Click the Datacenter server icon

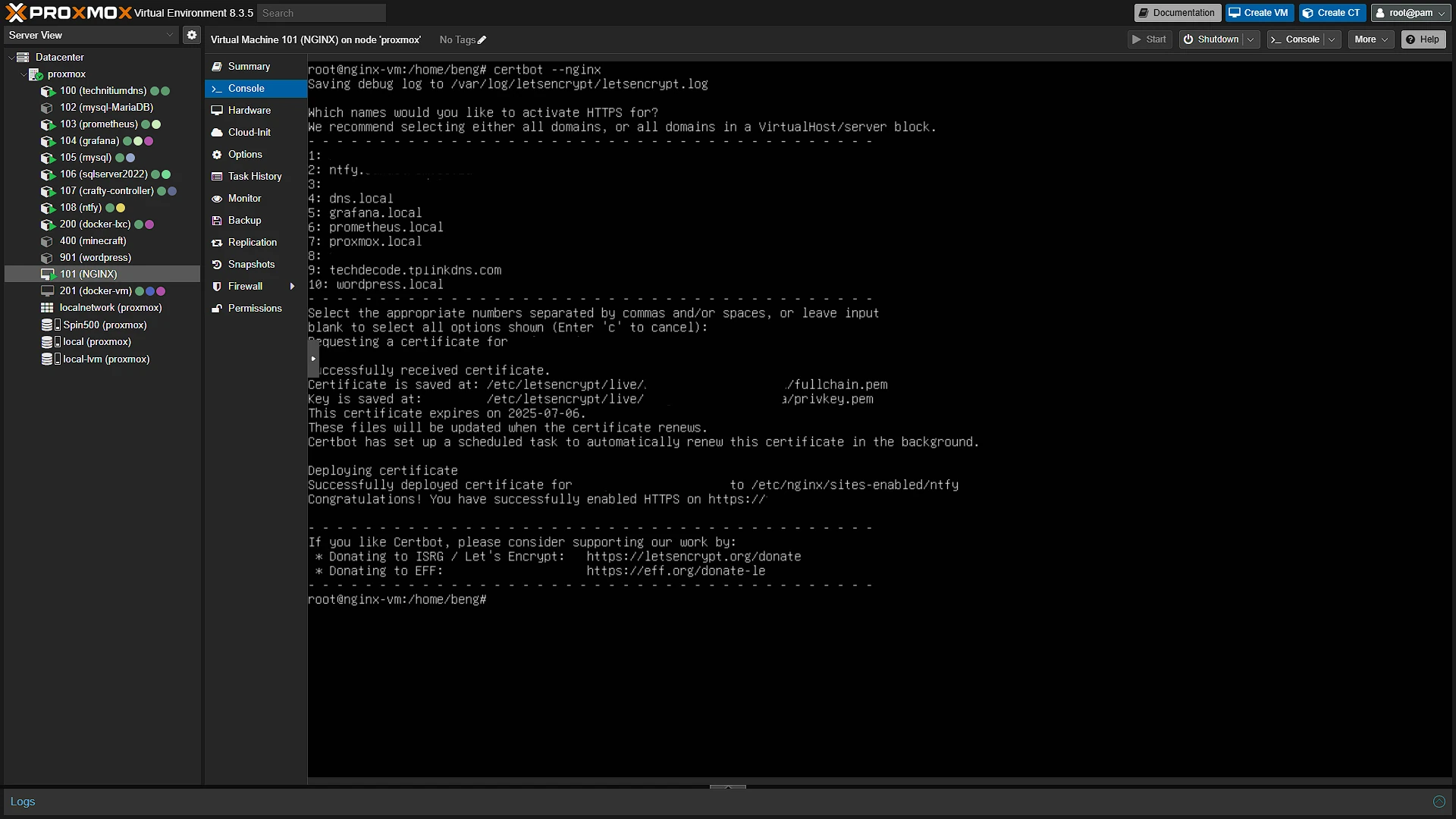23,57
